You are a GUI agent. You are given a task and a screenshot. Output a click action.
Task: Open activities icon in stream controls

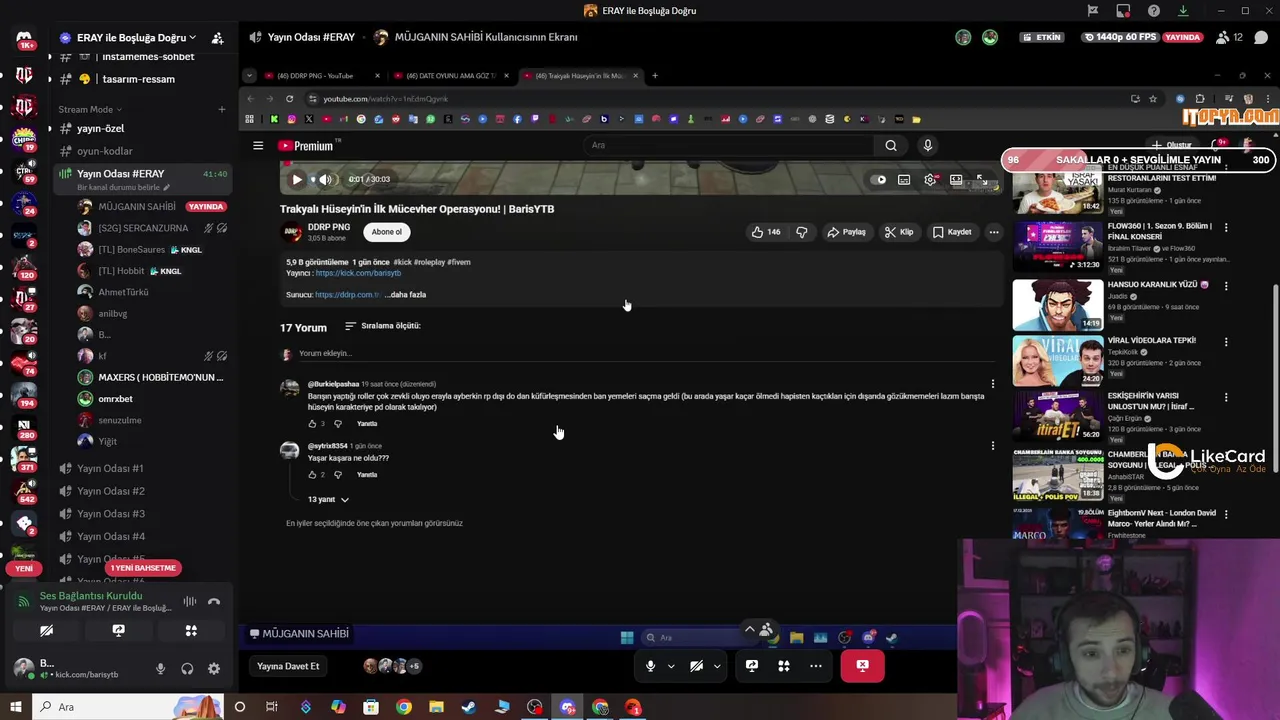point(784,666)
